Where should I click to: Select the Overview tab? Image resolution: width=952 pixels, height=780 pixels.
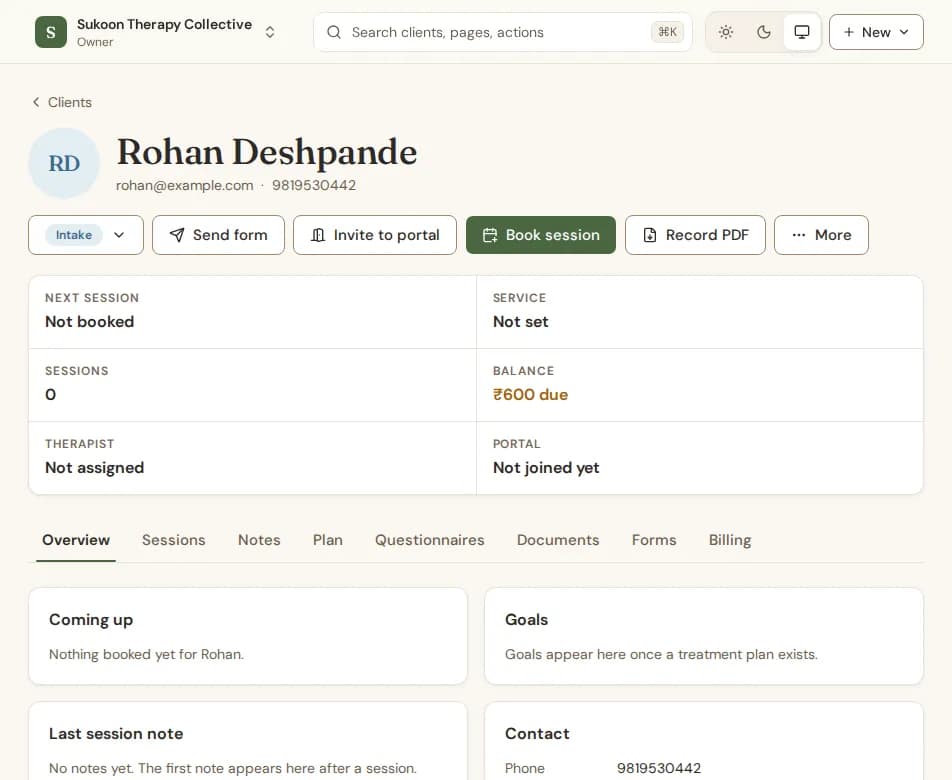[76, 540]
